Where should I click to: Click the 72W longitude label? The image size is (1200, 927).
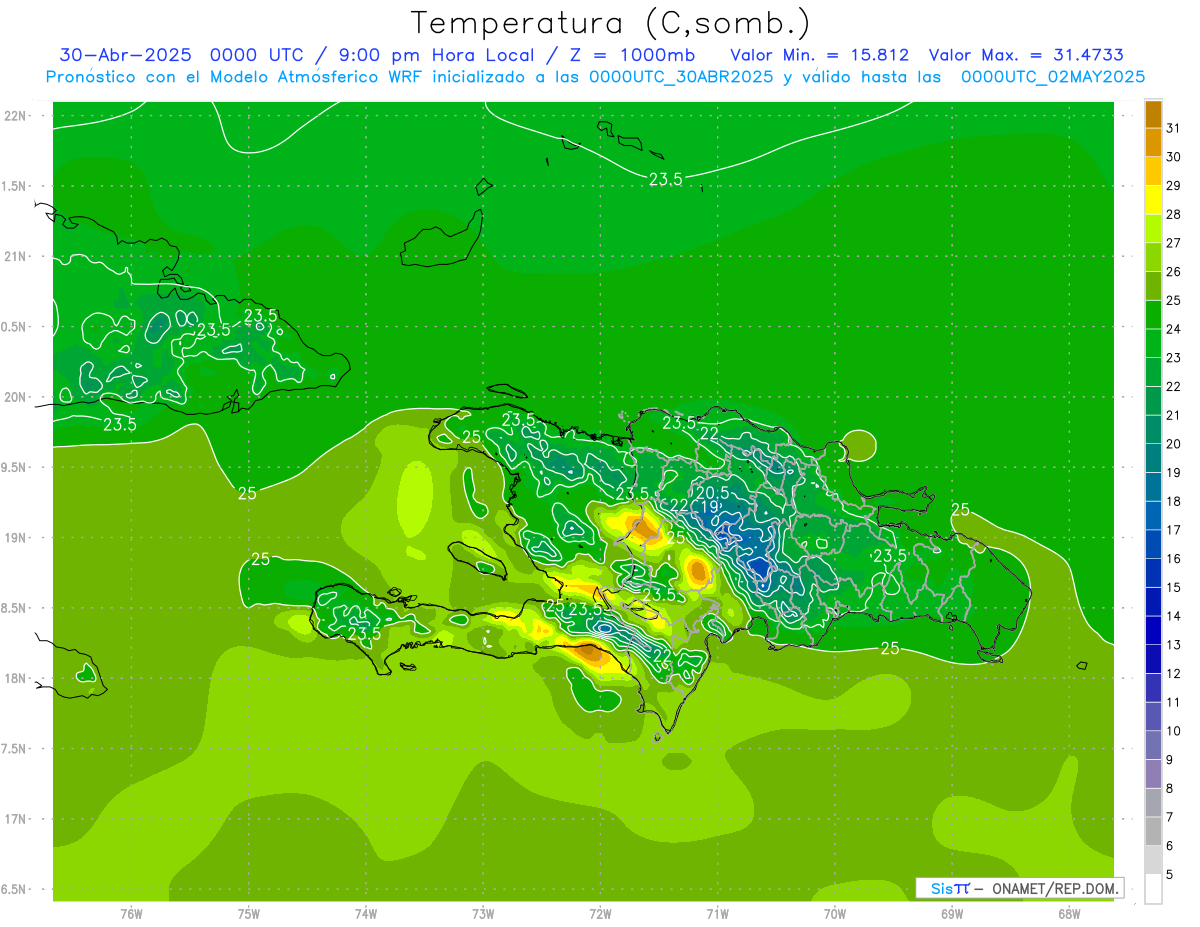[600, 914]
